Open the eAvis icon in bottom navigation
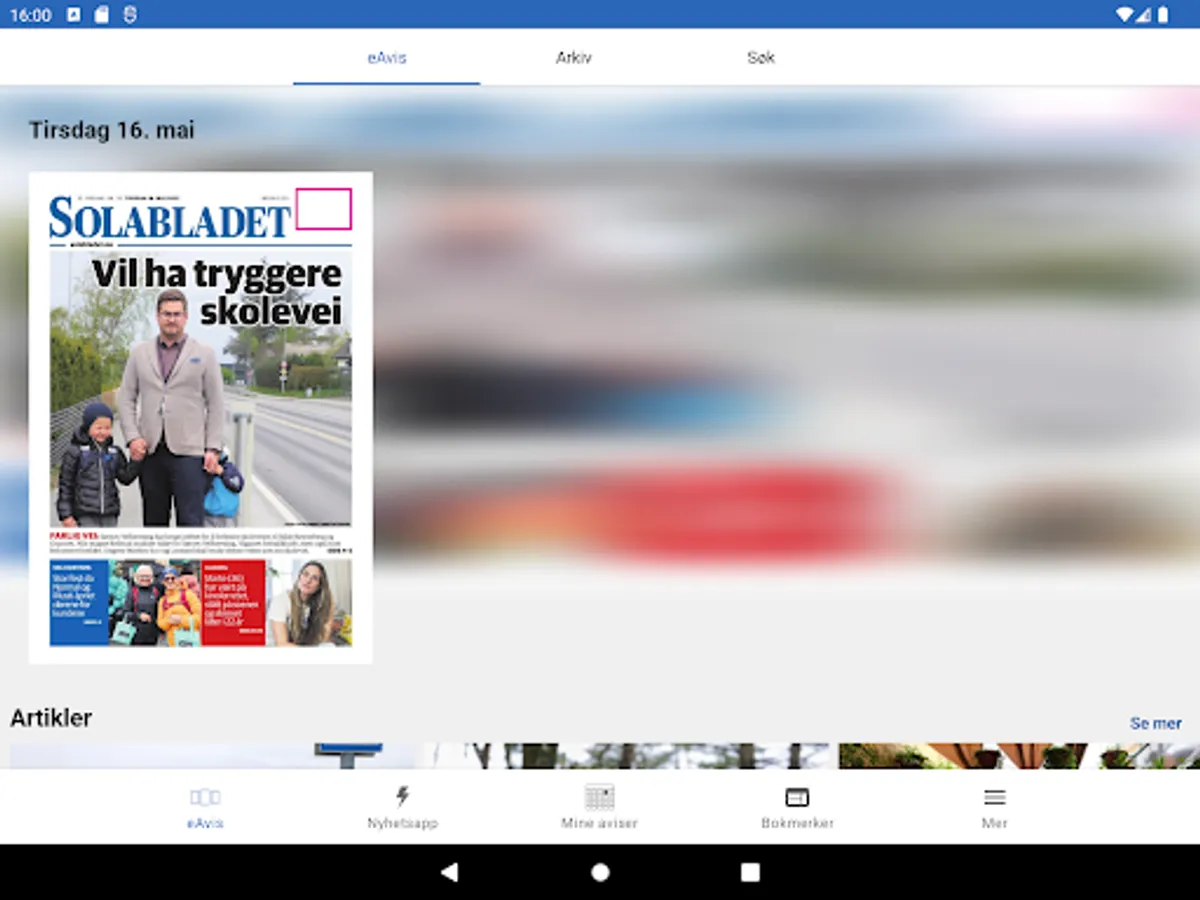 click(205, 797)
